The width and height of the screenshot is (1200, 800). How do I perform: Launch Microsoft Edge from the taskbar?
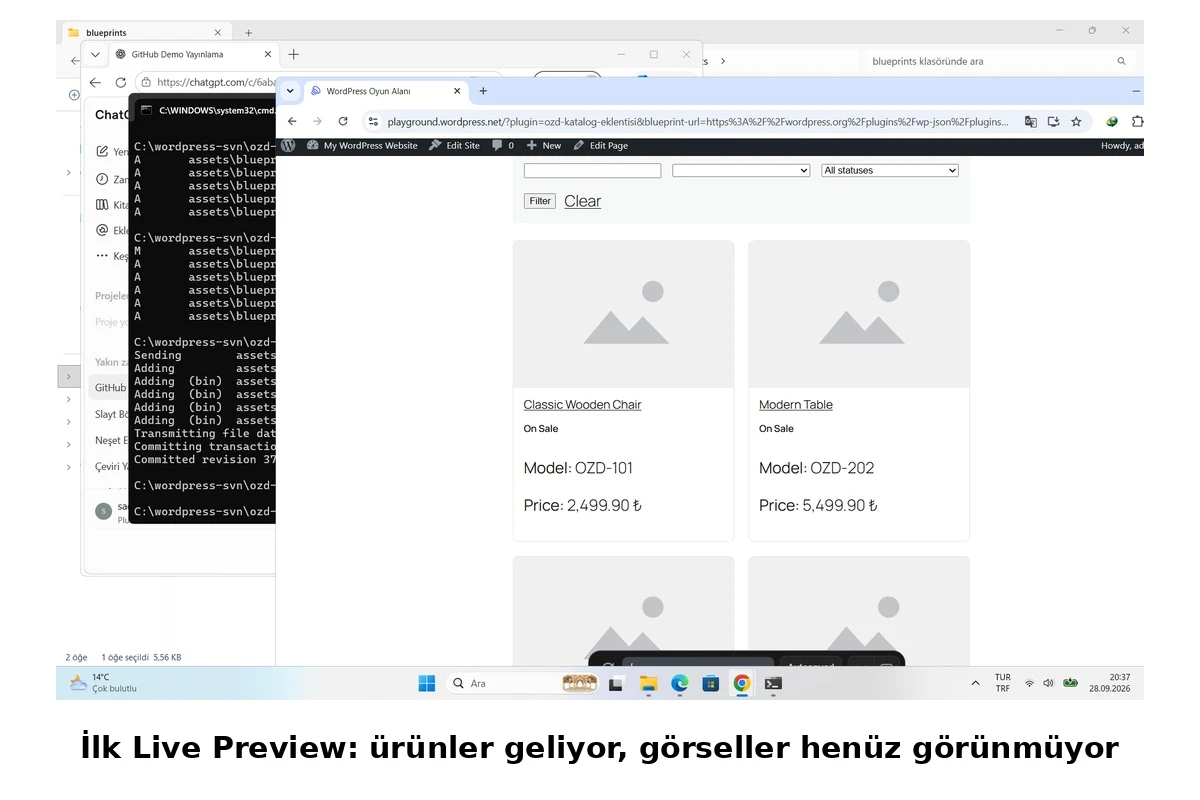[x=680, y=683]
